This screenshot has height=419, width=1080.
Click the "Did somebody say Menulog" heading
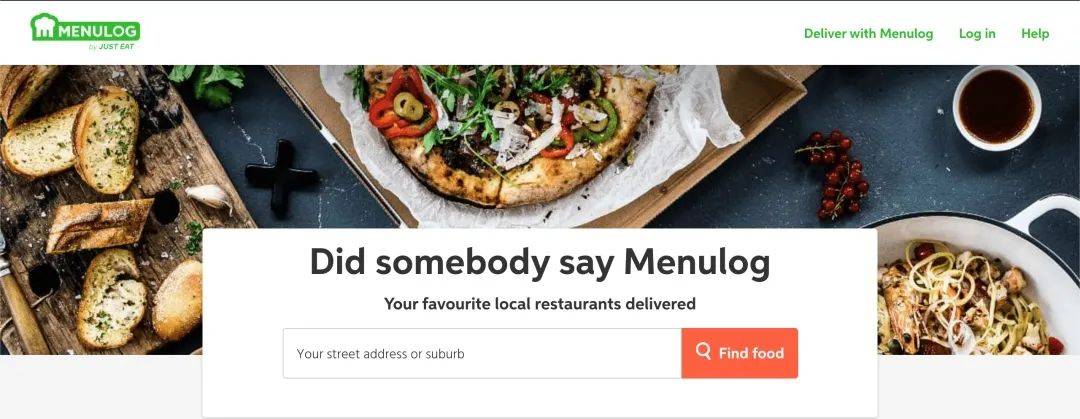(540, 262)
